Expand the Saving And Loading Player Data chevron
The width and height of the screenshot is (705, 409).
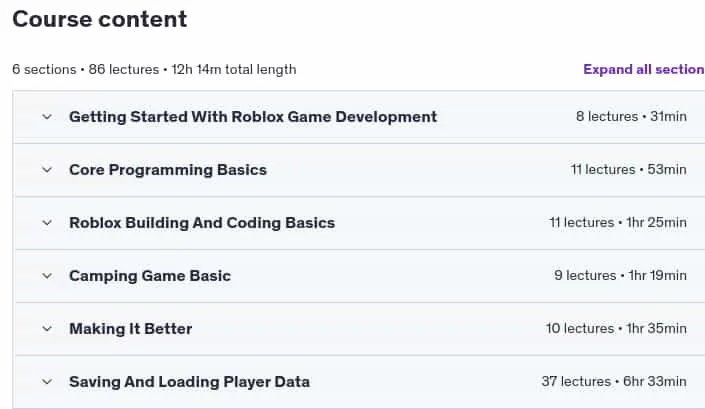click(47, 382)
